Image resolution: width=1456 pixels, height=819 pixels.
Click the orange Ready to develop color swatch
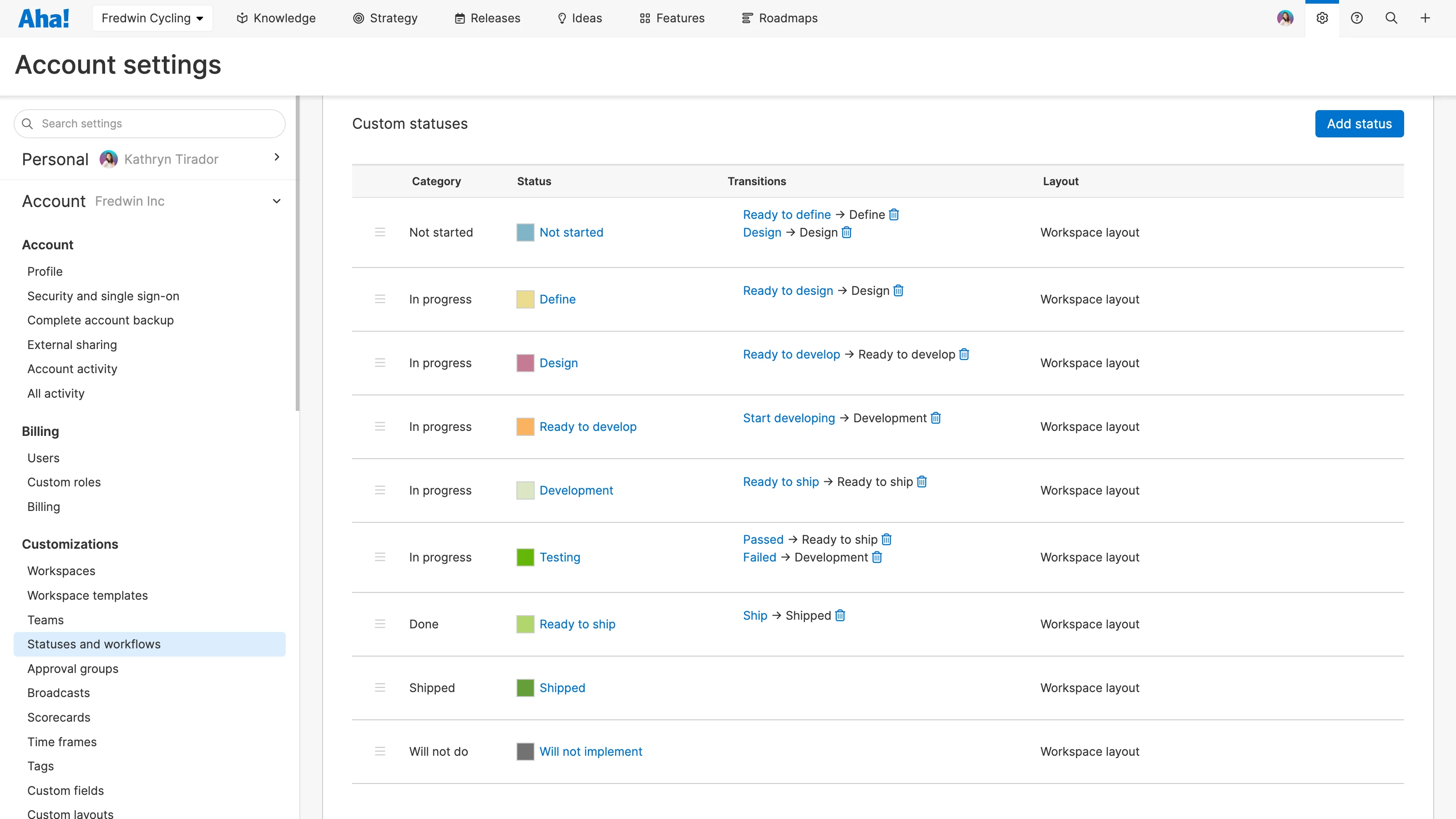[x=525, y=426]
